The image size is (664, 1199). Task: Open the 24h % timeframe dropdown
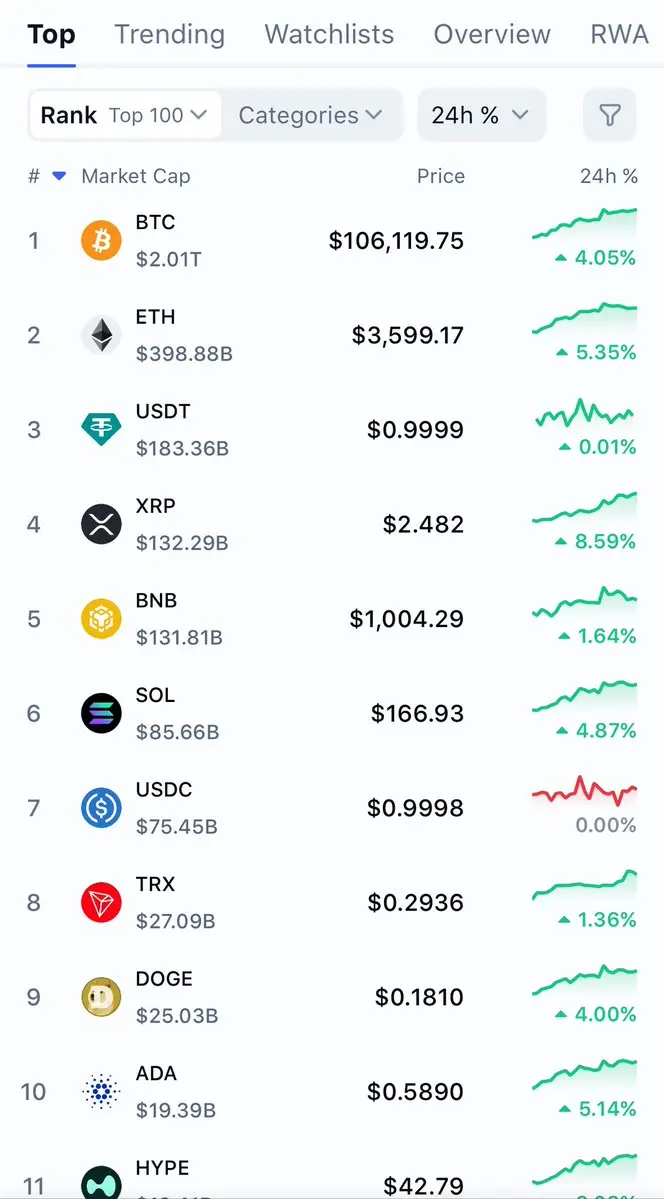481,115
